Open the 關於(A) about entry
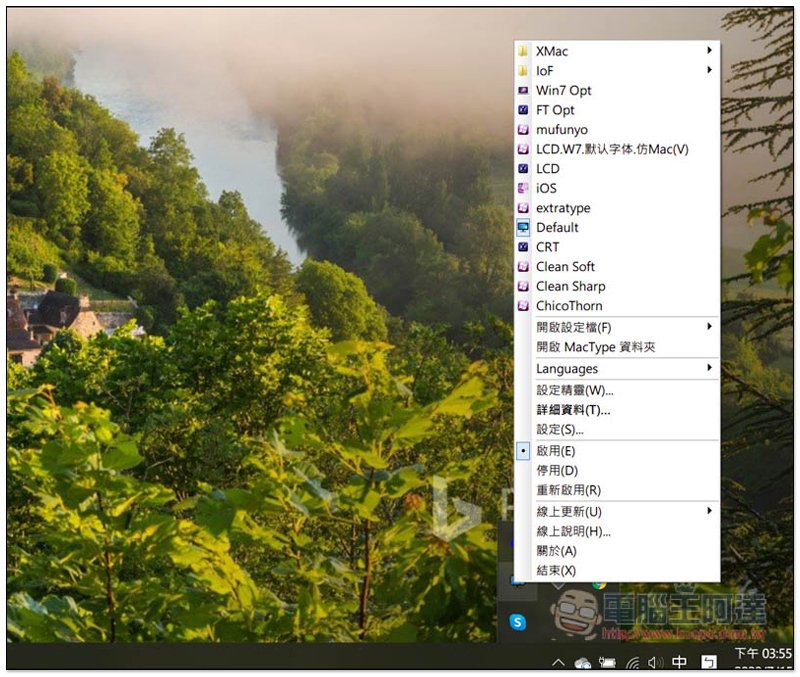800x677 pixels. click(617, 551)
